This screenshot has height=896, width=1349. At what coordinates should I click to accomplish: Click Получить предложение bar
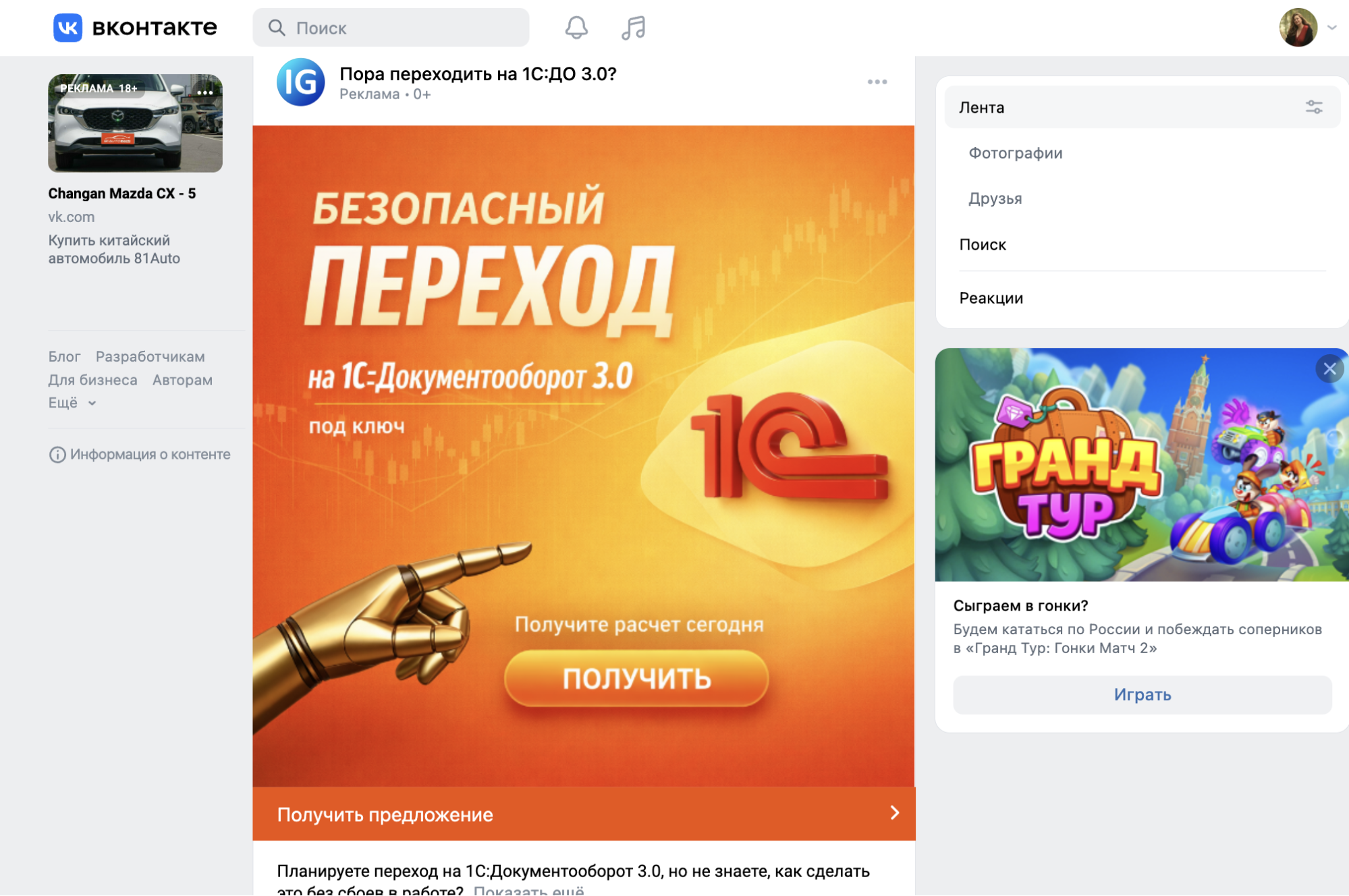click(x=584, y=814)
